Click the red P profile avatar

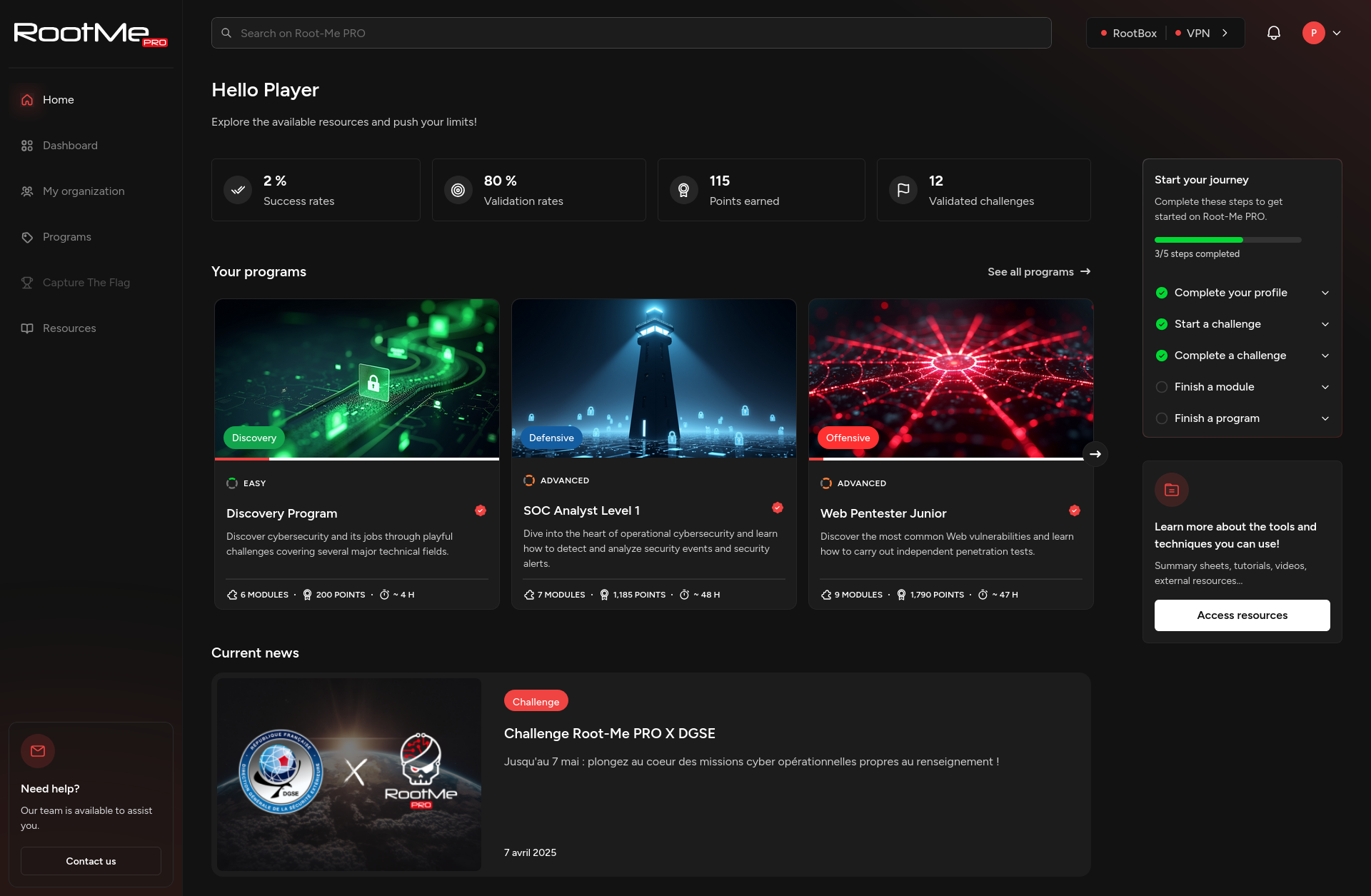(1314, 33)
